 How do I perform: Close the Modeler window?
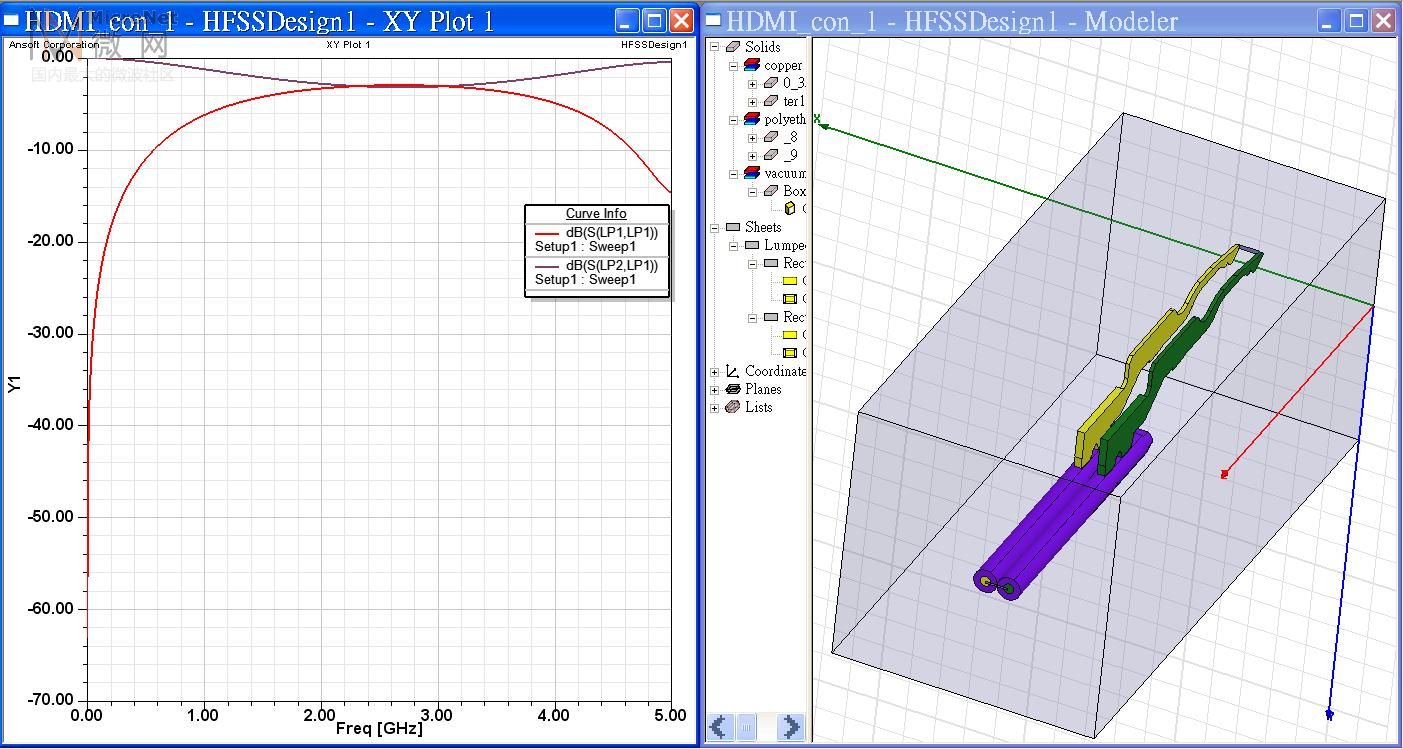[x=1383, y=20]
